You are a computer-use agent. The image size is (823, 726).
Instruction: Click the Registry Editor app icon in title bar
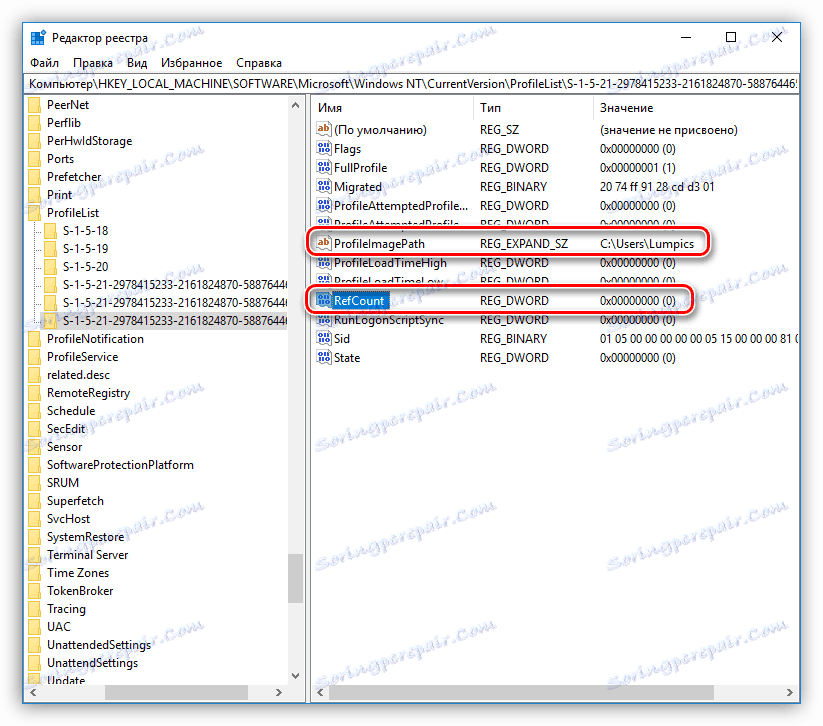38,38
